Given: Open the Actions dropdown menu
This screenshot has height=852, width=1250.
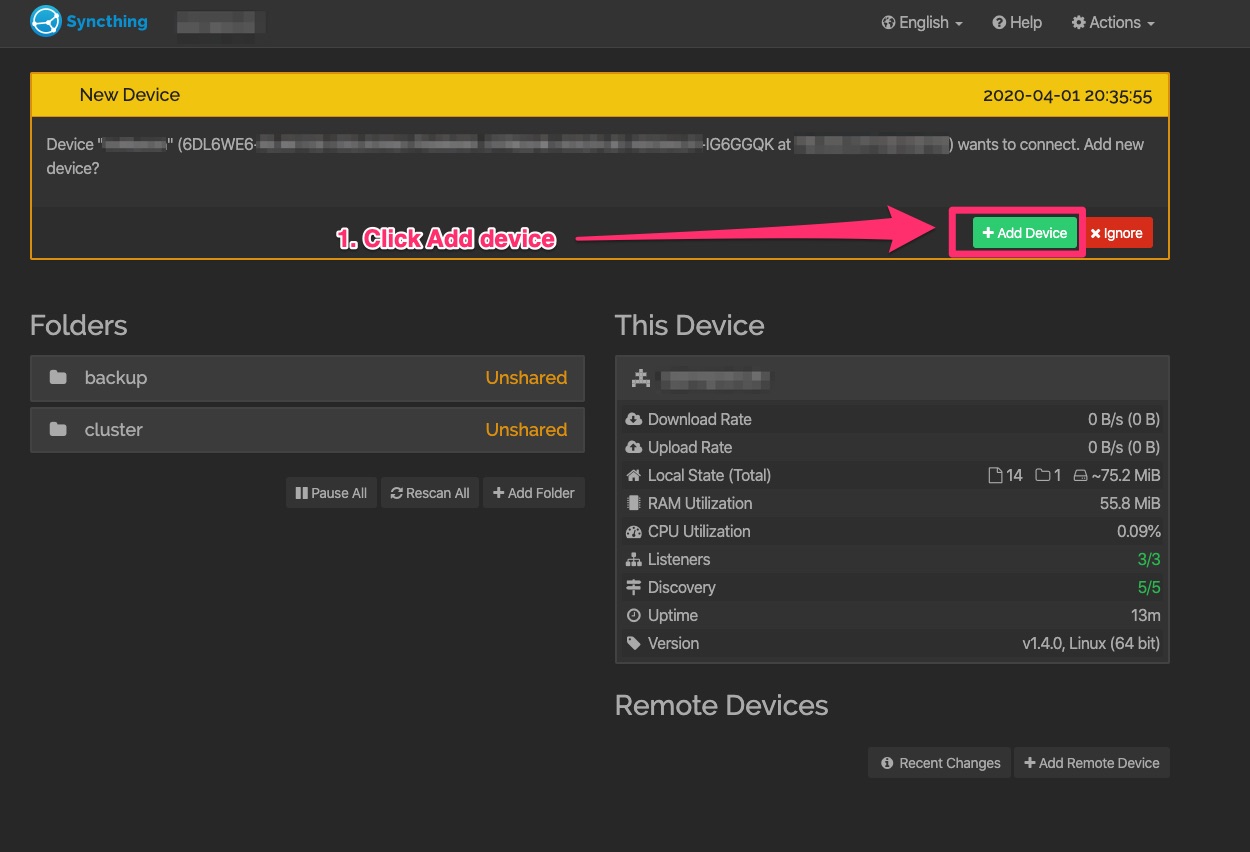Looking at the screenshot, I should click(1113, 23).
